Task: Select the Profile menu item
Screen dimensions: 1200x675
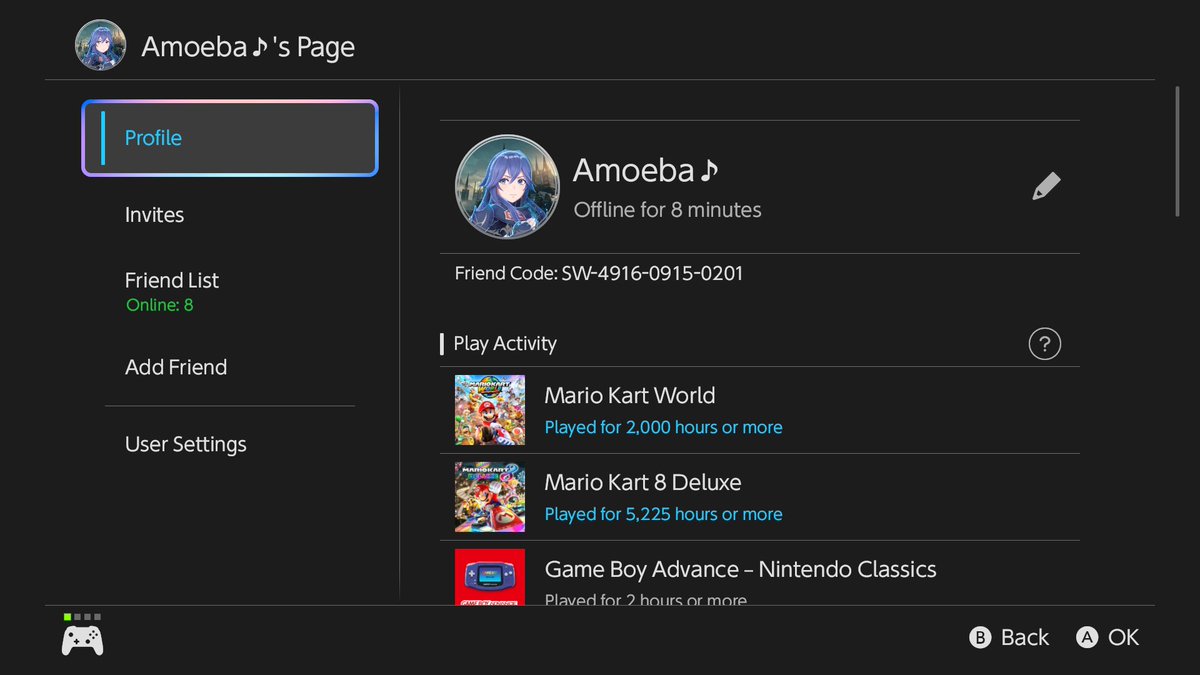Action: click(230, 138)
